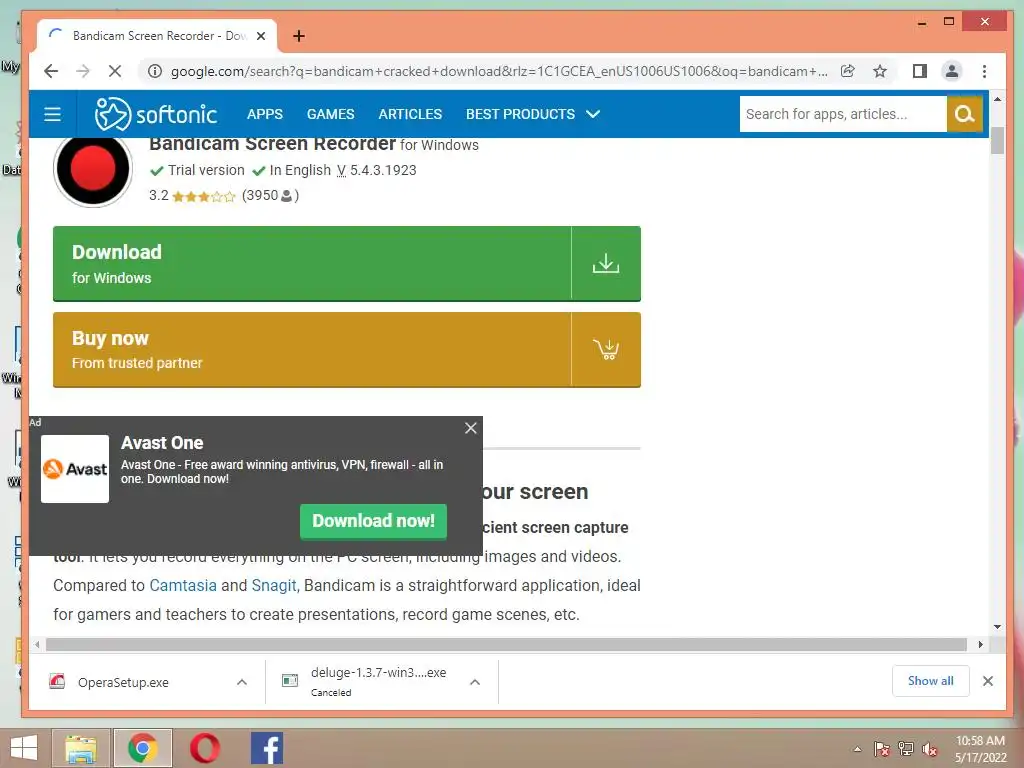Select the Bandicam Screen Recorder browser tab

click(157, 36)
